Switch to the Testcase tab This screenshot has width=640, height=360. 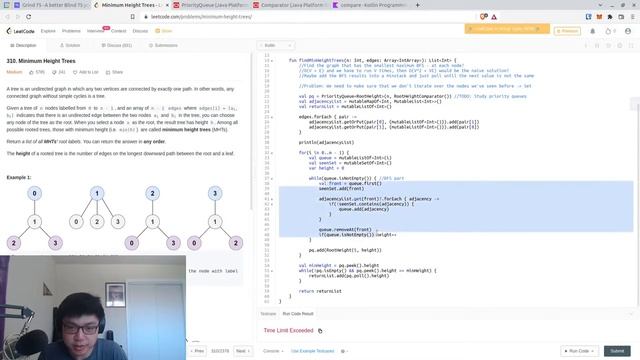[268, 314]
